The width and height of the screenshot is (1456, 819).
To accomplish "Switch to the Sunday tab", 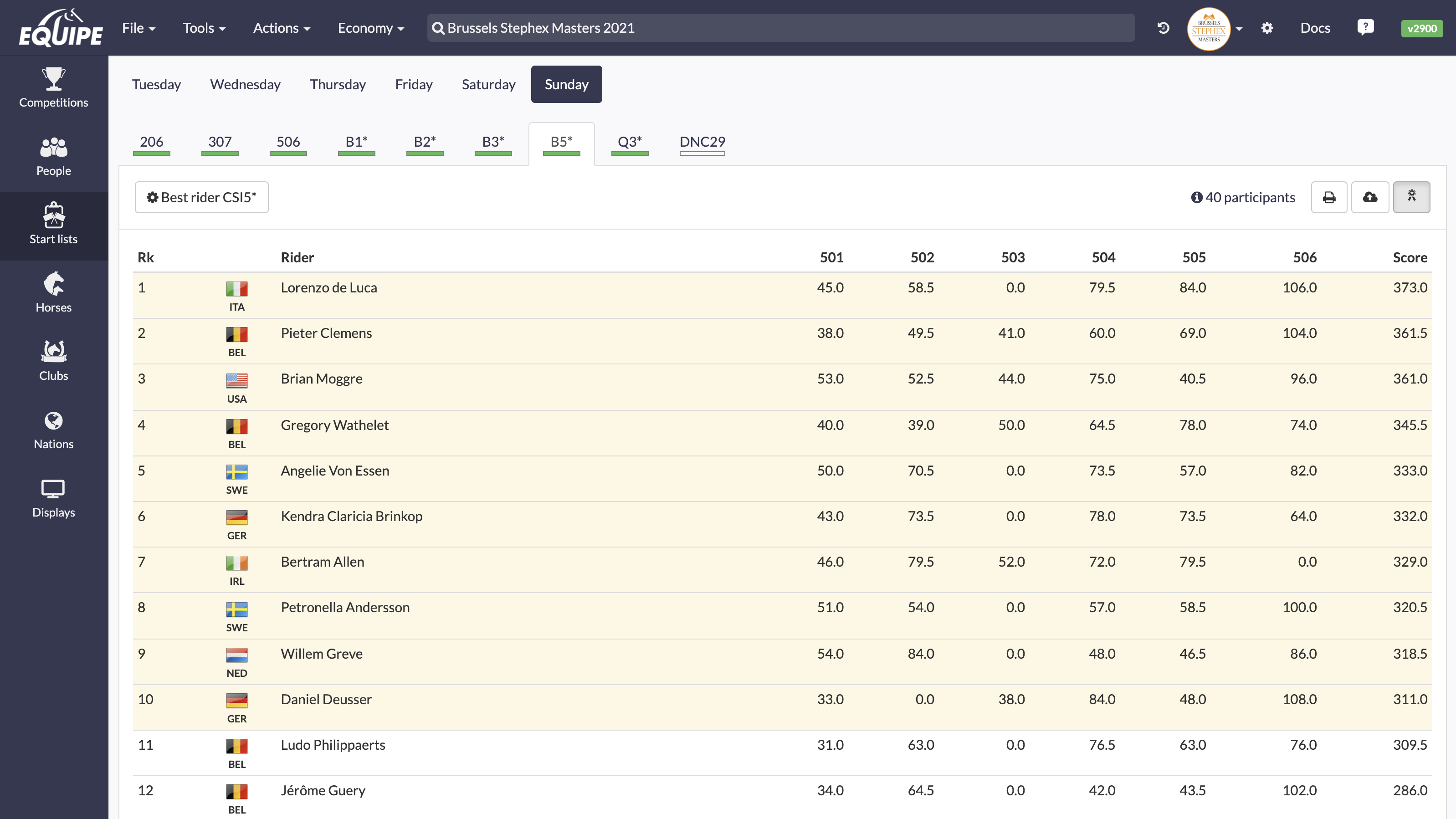I will 566,84.
